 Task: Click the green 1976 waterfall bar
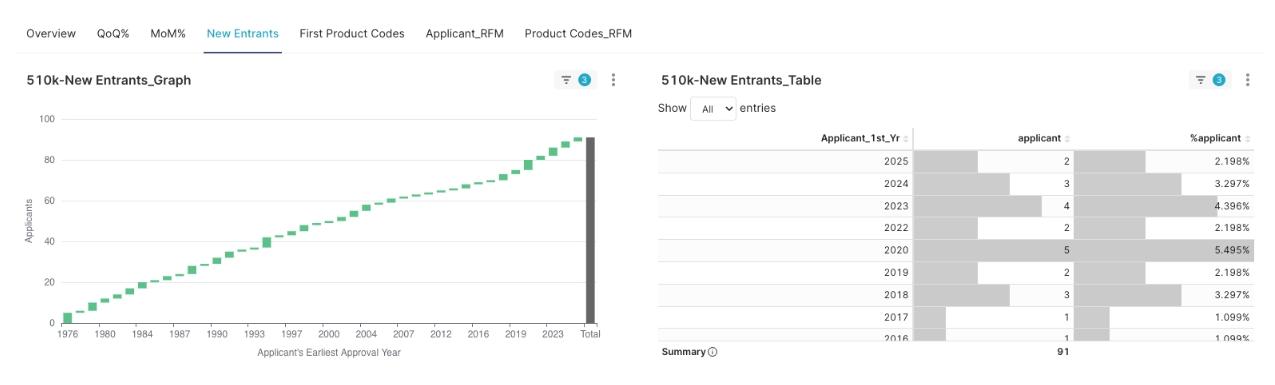click(67, 318)
